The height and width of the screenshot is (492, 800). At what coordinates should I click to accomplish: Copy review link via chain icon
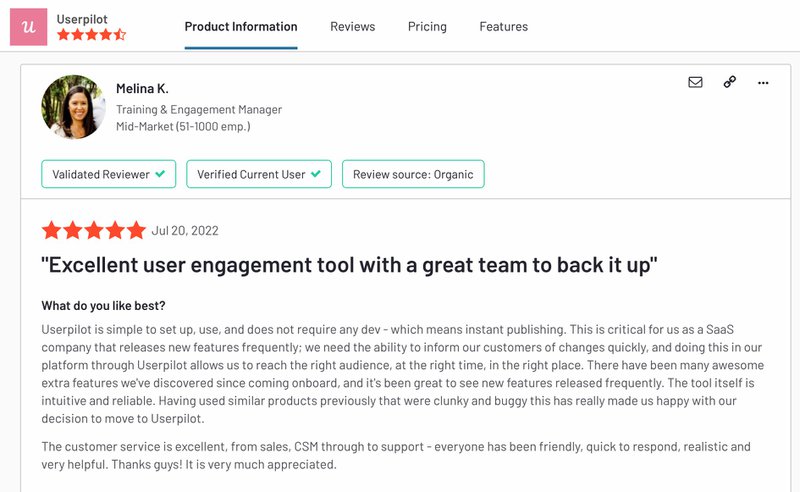(729, 82)
